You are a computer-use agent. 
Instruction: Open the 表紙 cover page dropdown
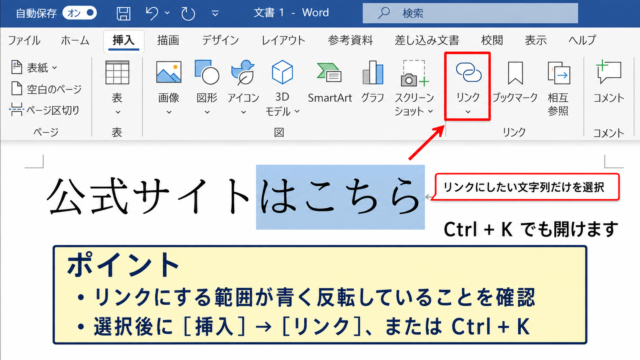pos(34,68)
